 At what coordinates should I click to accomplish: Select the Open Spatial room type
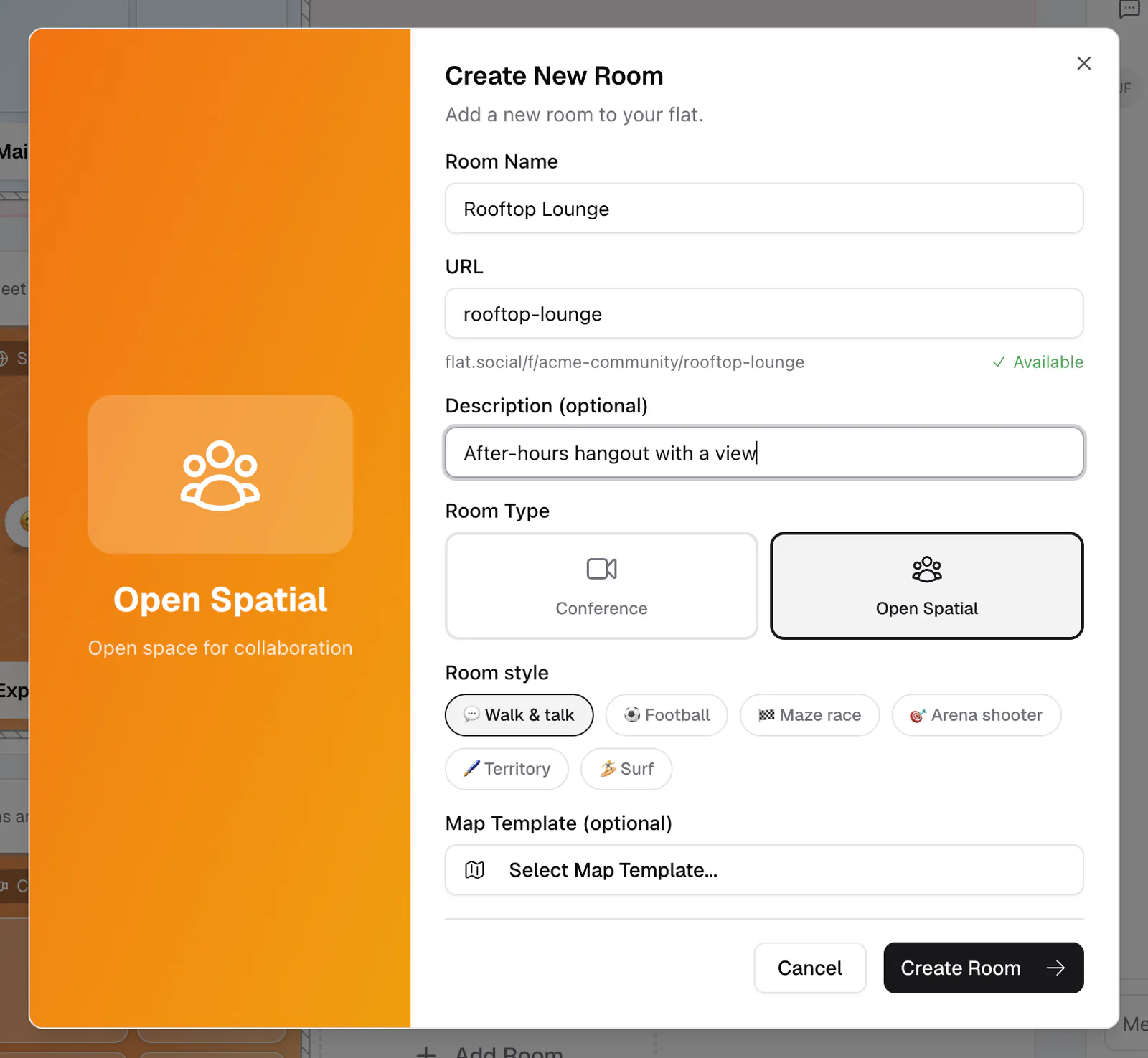click(x=926, y=585)
